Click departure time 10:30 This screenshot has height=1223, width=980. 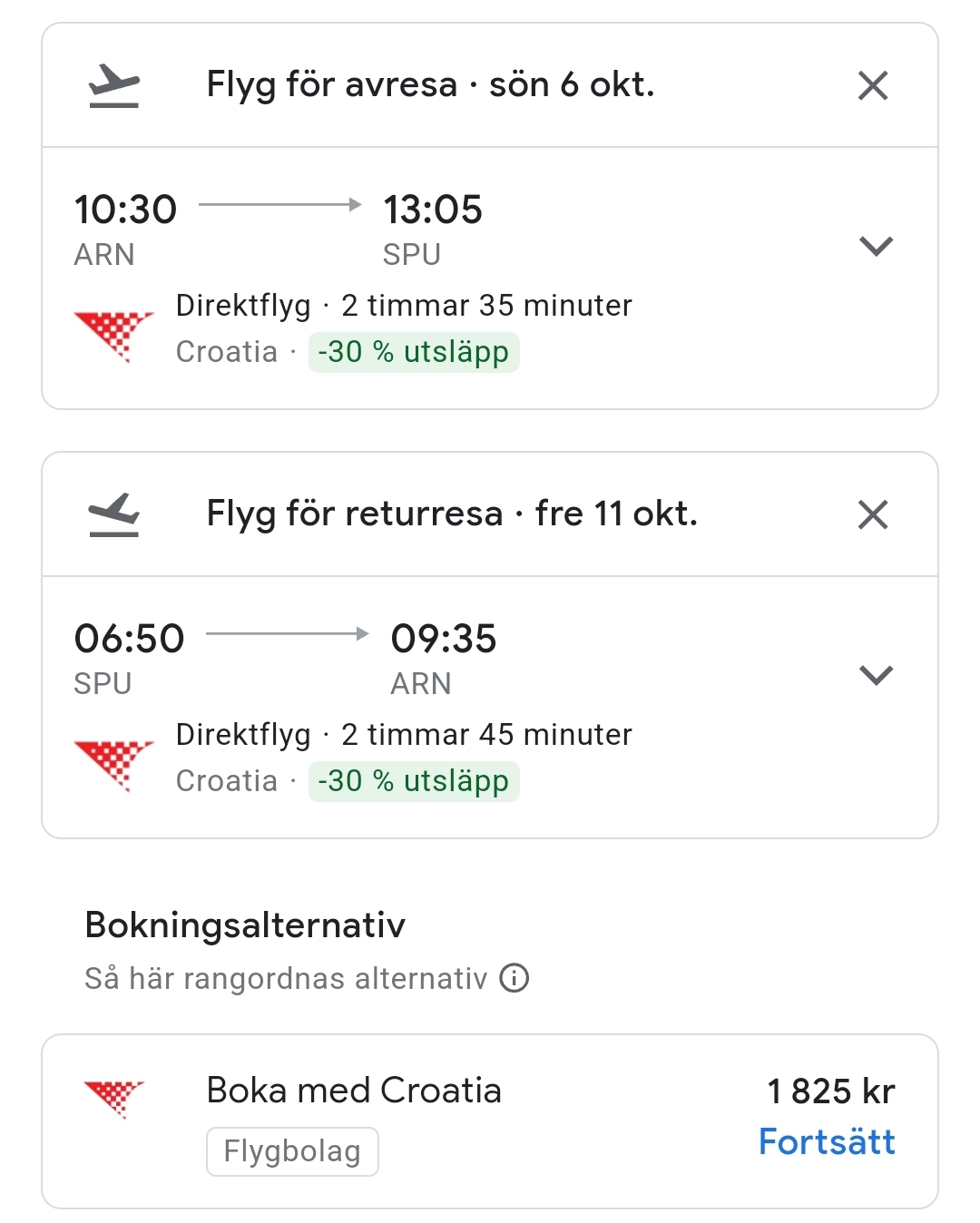pyautogui.click(x=125, y=210)
